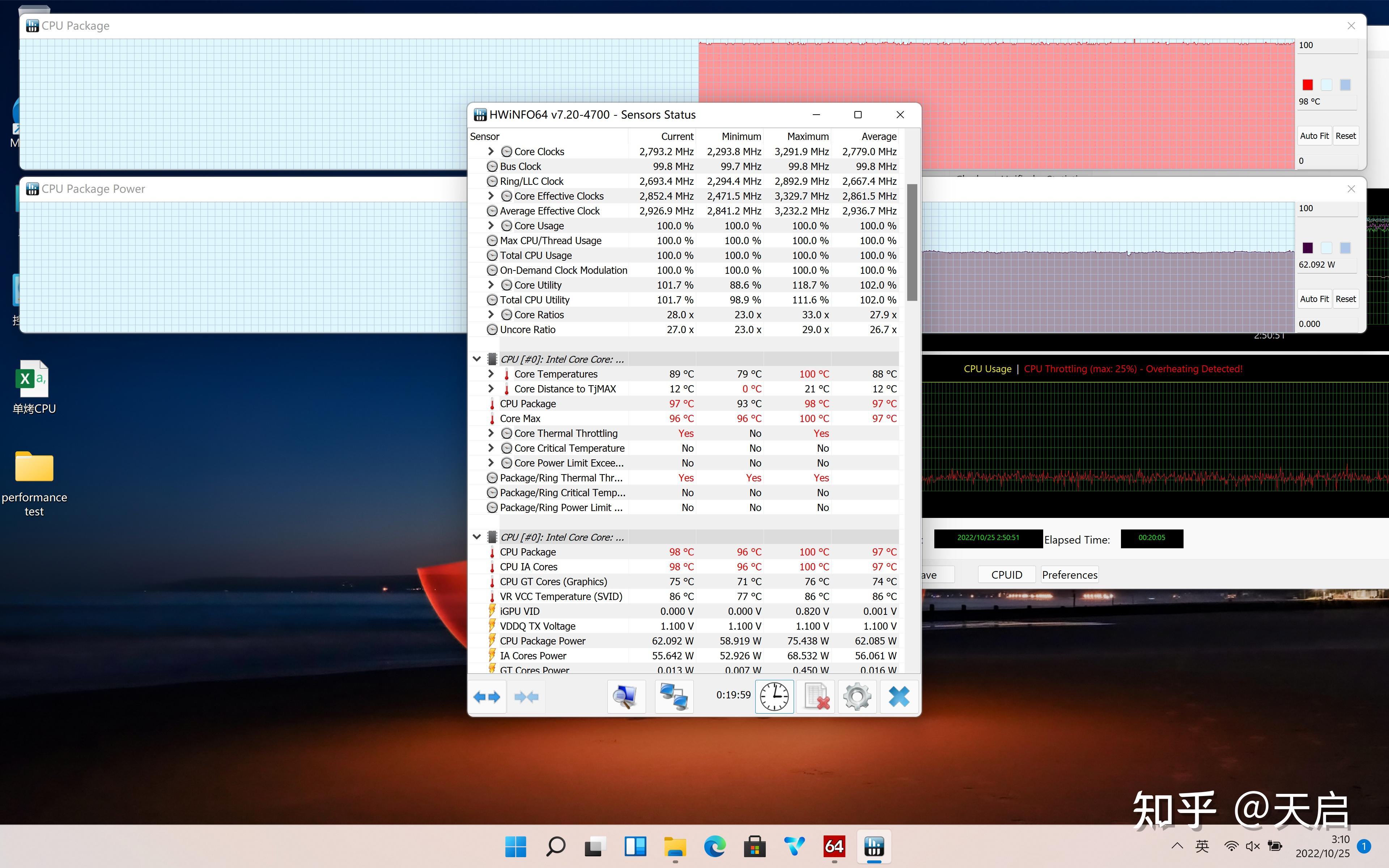1389x868 pixels.
Task: Click the 英 input method indicator
Action: click(1202, 846)
